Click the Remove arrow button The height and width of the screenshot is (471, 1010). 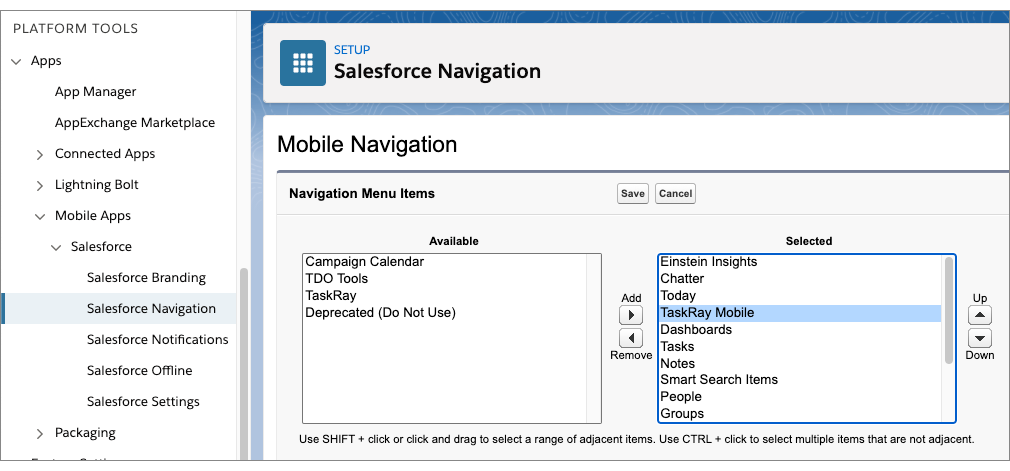coord(631,338)
